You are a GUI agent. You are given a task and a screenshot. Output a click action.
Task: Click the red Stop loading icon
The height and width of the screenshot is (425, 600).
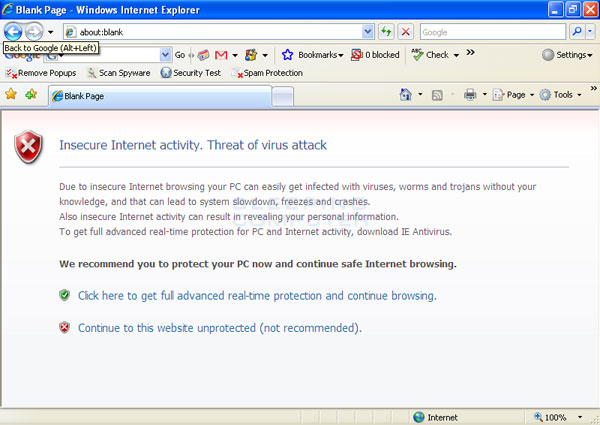click(x=404, y=32)
